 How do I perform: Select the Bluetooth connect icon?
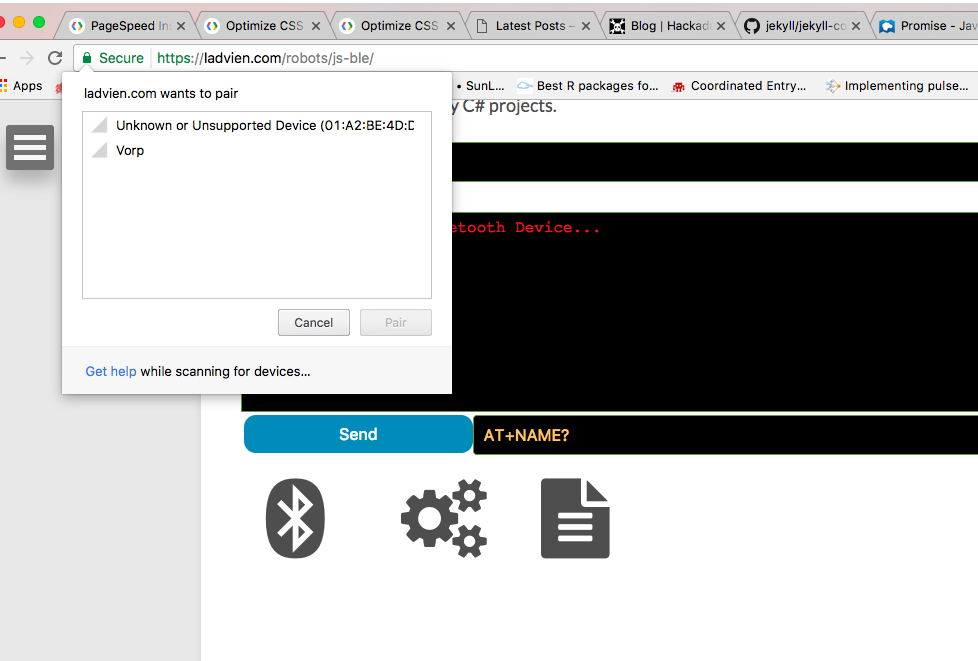[x=295, y=518]
